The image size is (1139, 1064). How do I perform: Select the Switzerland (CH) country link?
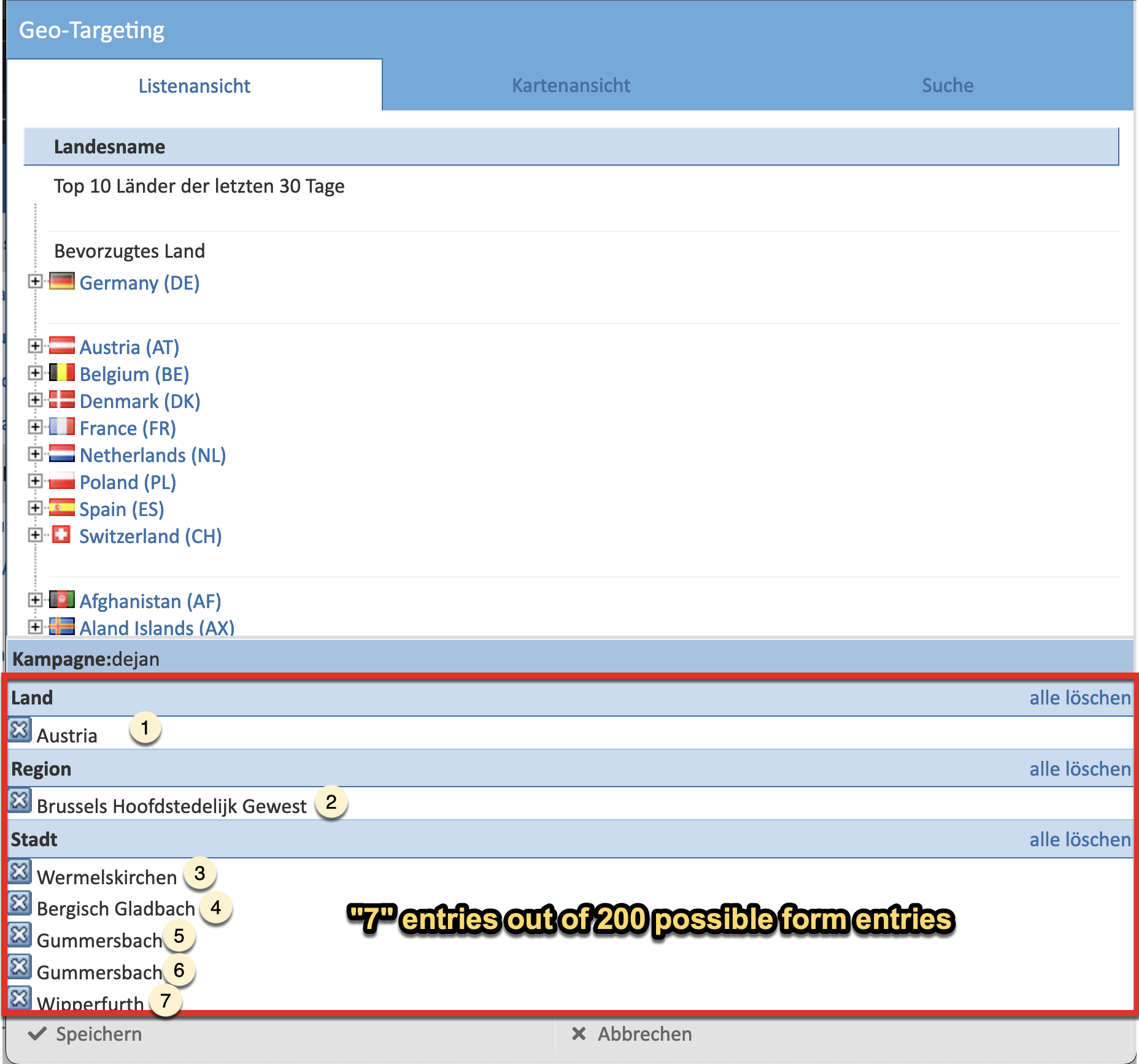pyautogui.click(x=150, y=536)
